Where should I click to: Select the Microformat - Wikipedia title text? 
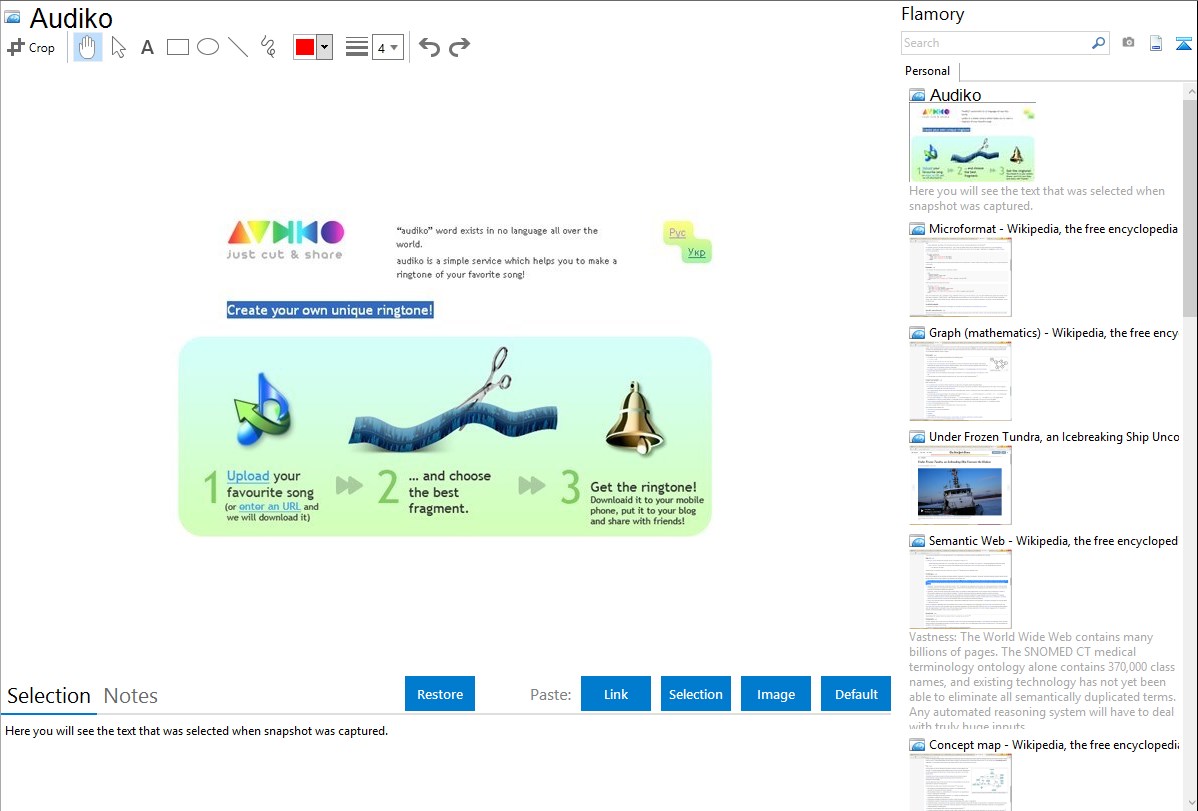(1053, 229)
